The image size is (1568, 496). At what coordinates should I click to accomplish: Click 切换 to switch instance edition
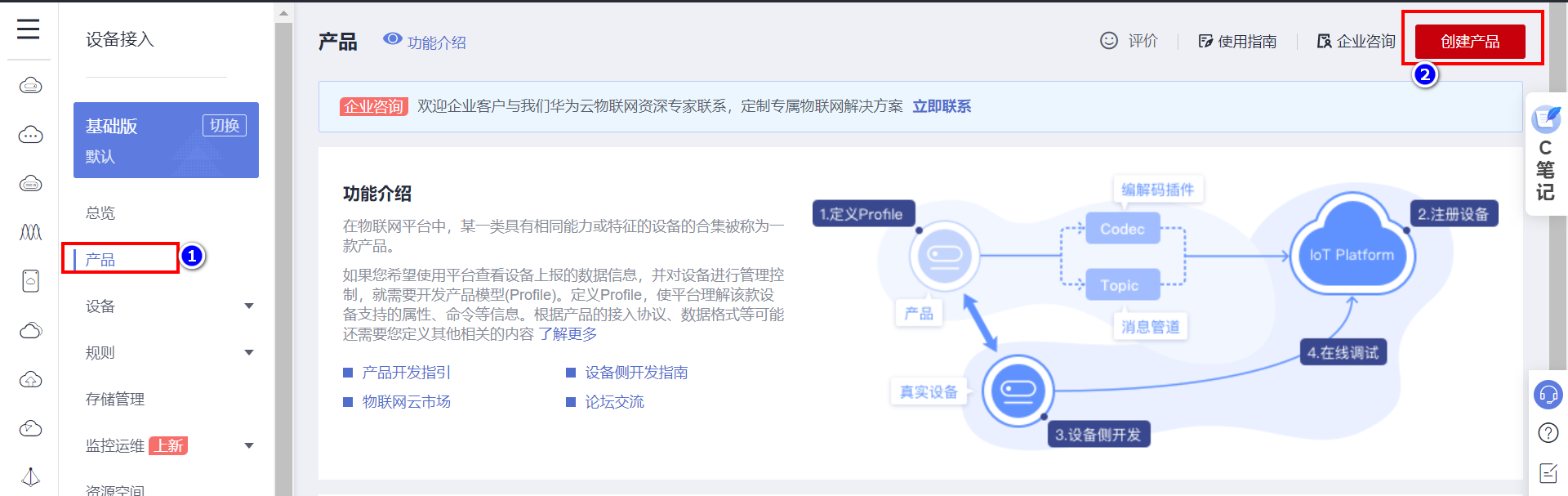224,125
